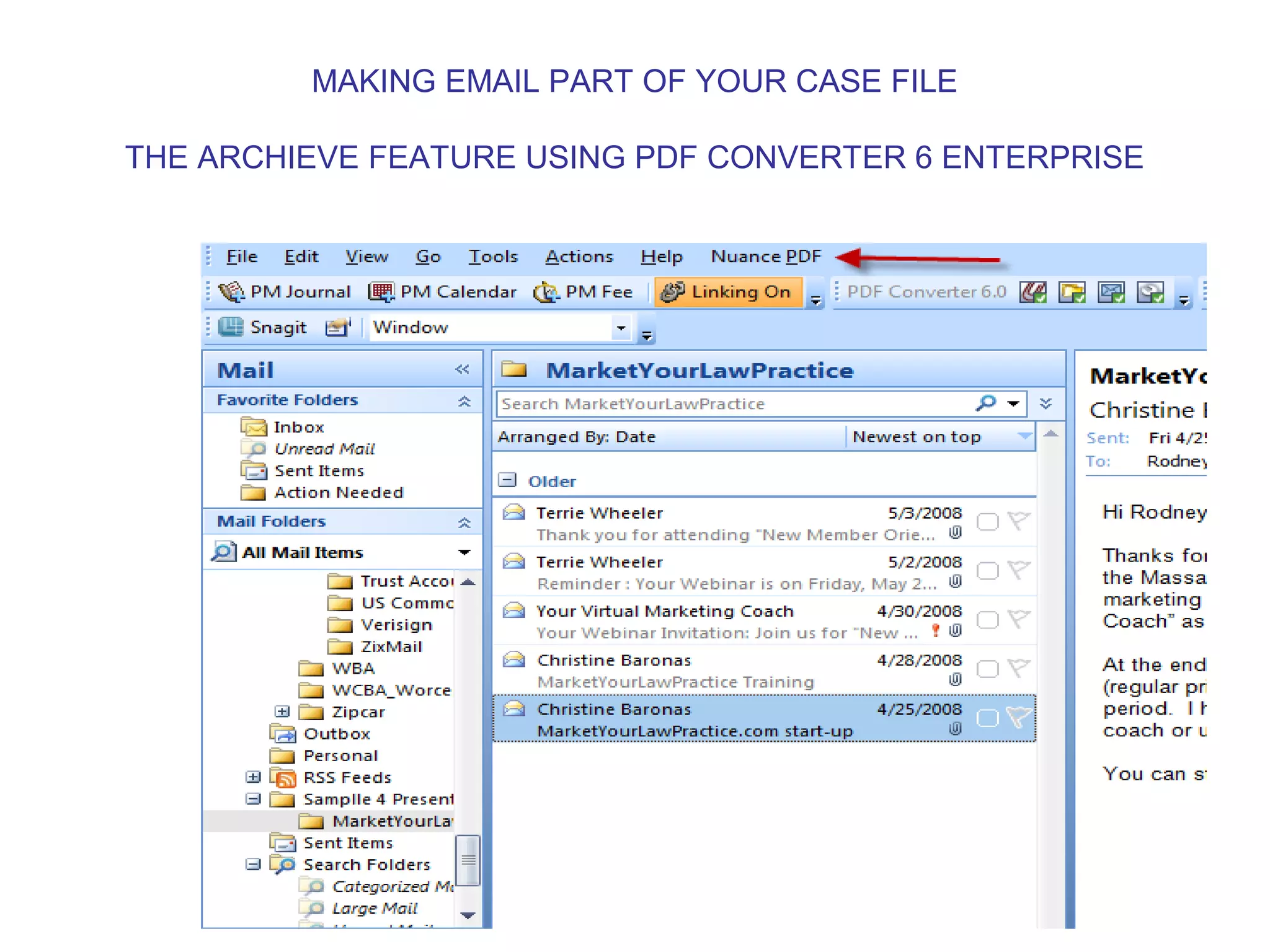Flag the Virtual Marketing Coach message
Viewport: 1270px width, 952px height.
[1018, 619]
